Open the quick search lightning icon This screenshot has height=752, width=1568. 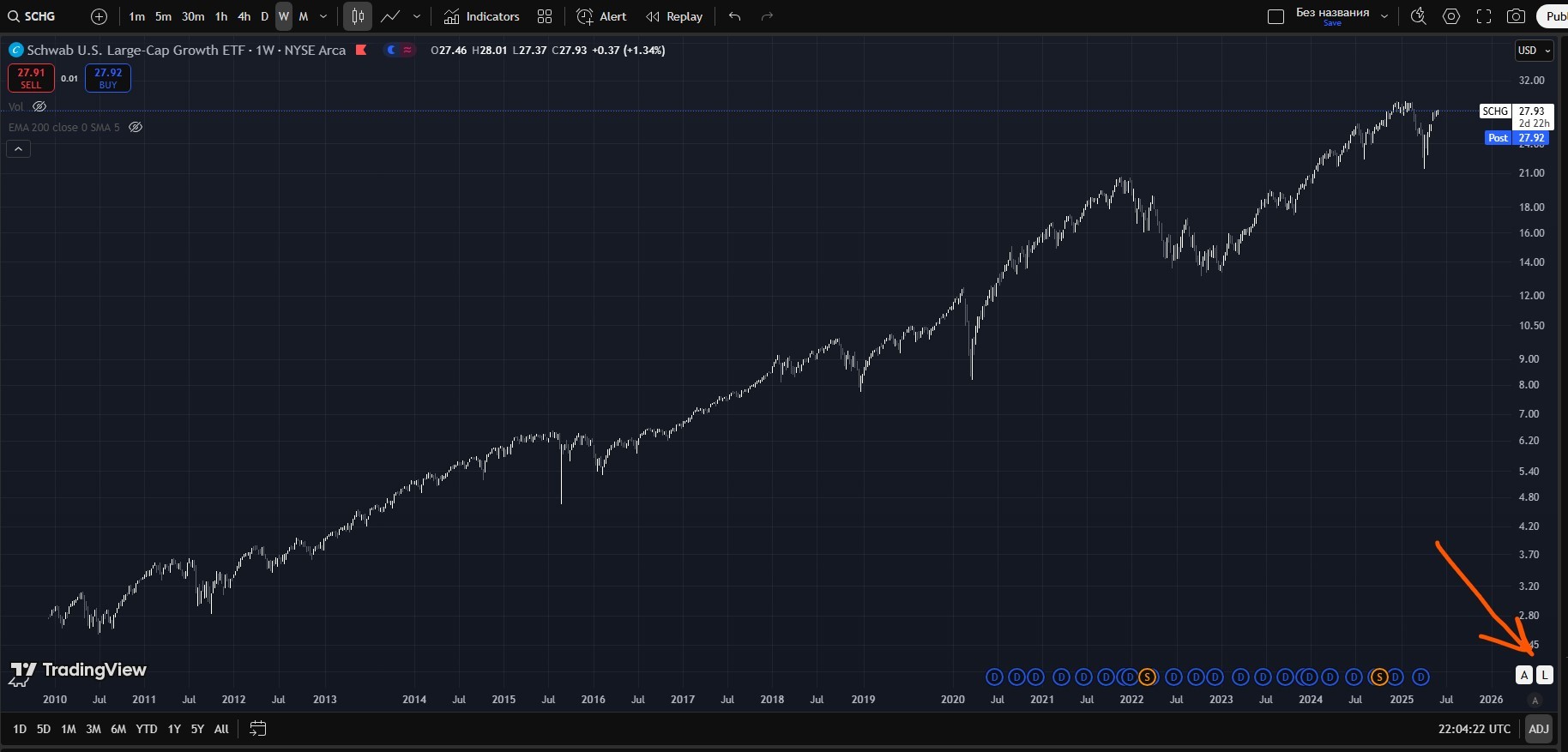point(1419,16)
